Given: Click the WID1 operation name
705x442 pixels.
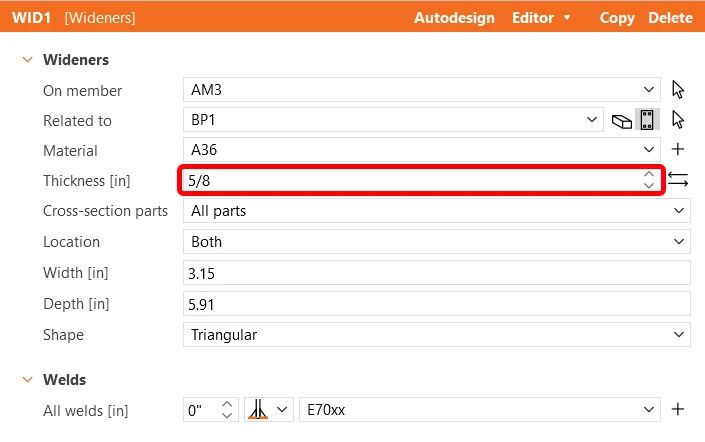Looking at the screenshot, I should click(31, 18).
